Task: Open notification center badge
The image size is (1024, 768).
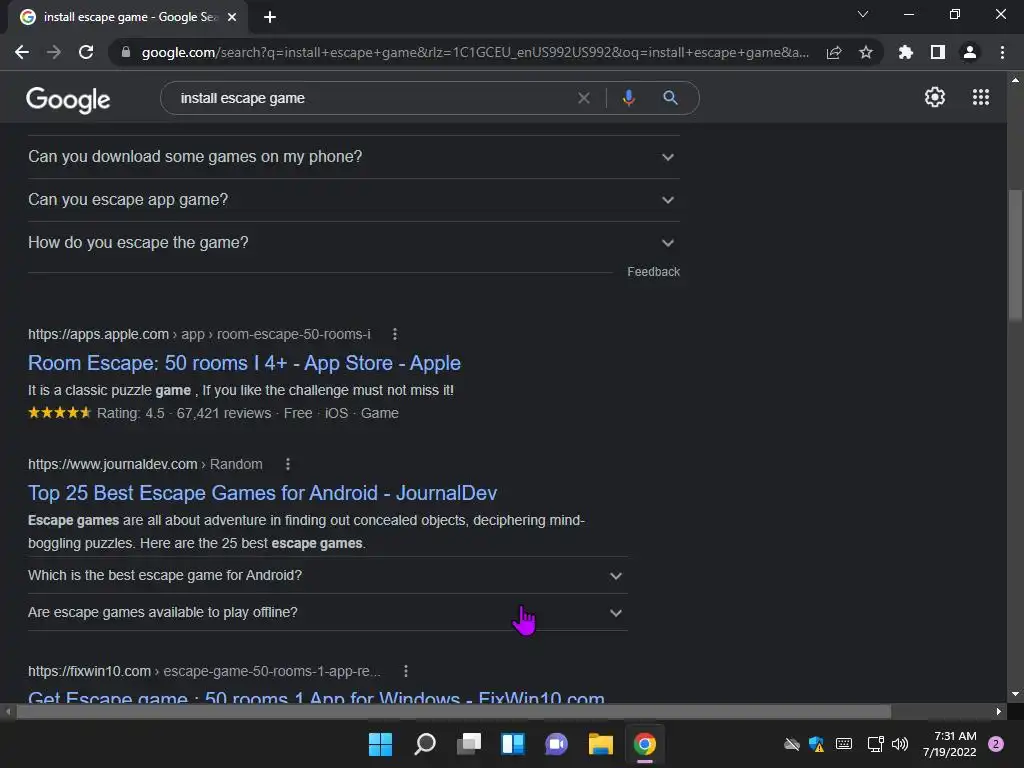Action: click(996, 744)
